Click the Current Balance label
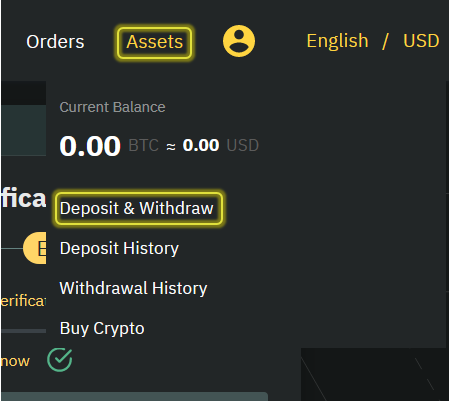 [112, 107]
